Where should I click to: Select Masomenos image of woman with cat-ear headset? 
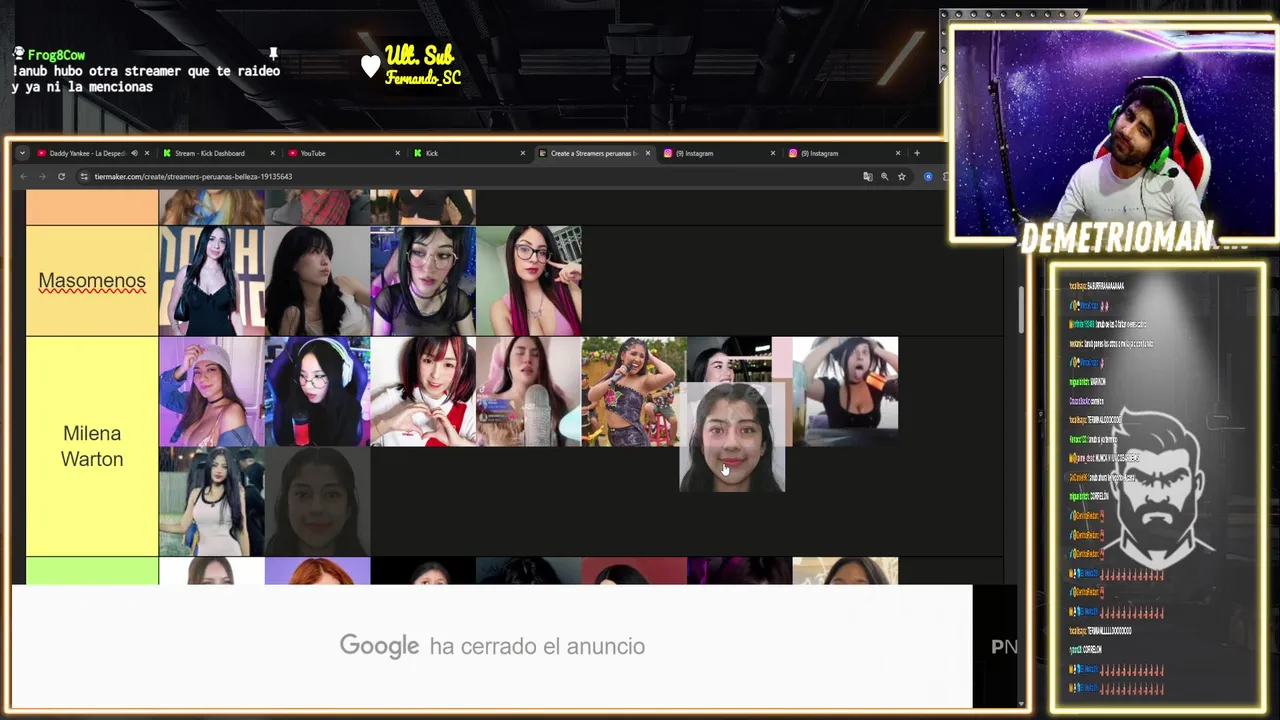pos(423,281)
